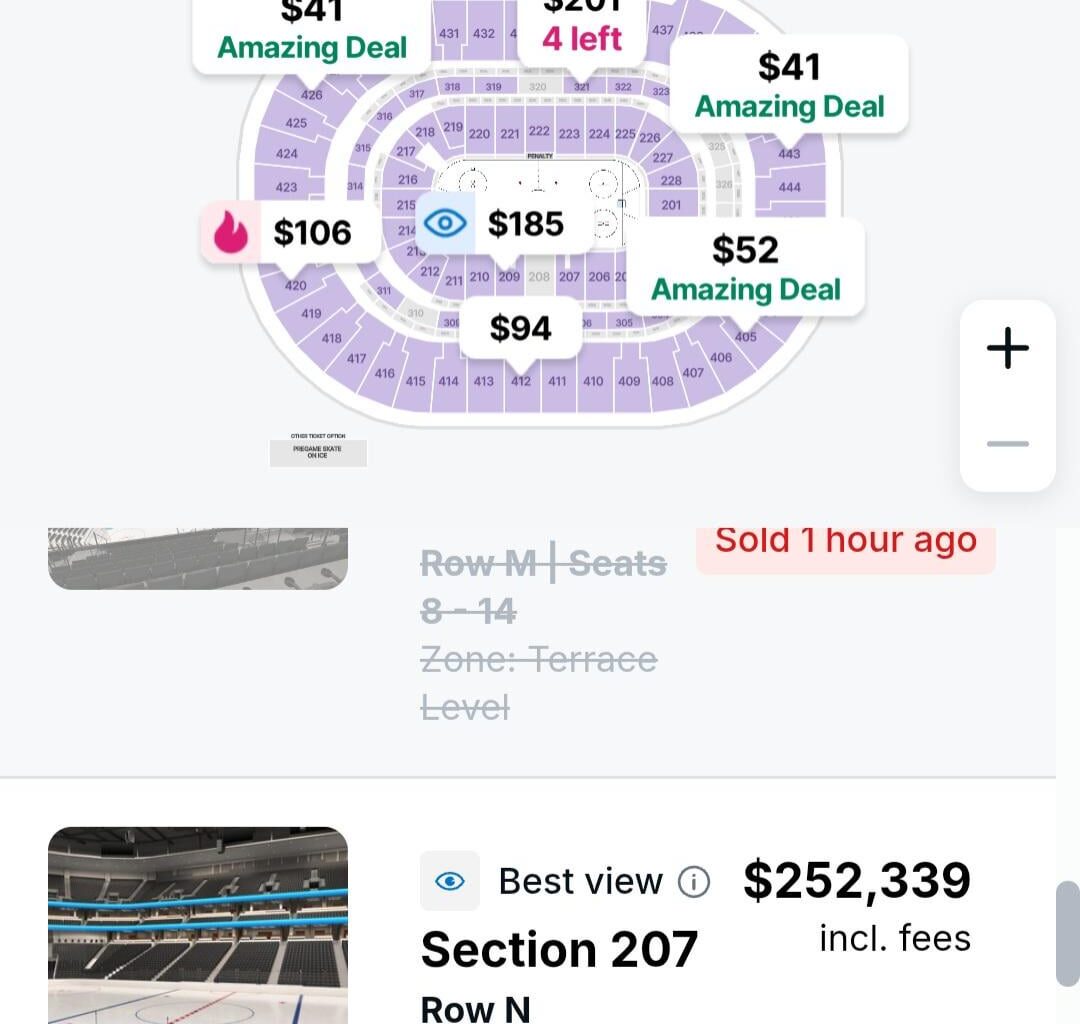Viewport: 1080px width, 1024px height.
Task: Open the $201 listing with 4 left
Action: 583,25
